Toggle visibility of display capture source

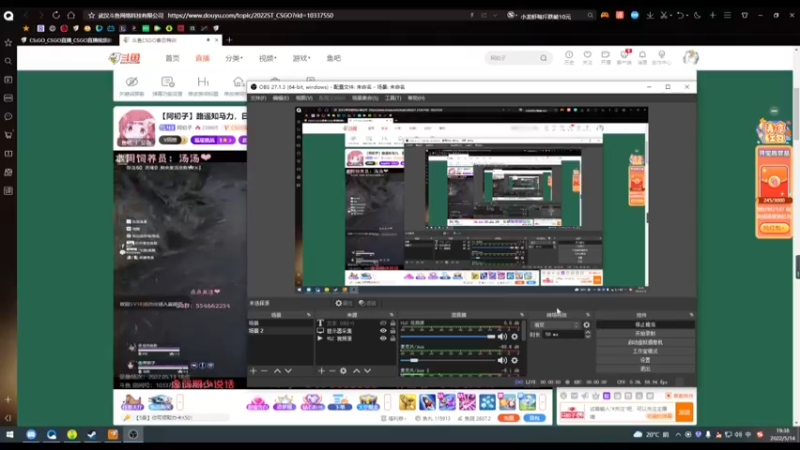click(x=383, y=331)
